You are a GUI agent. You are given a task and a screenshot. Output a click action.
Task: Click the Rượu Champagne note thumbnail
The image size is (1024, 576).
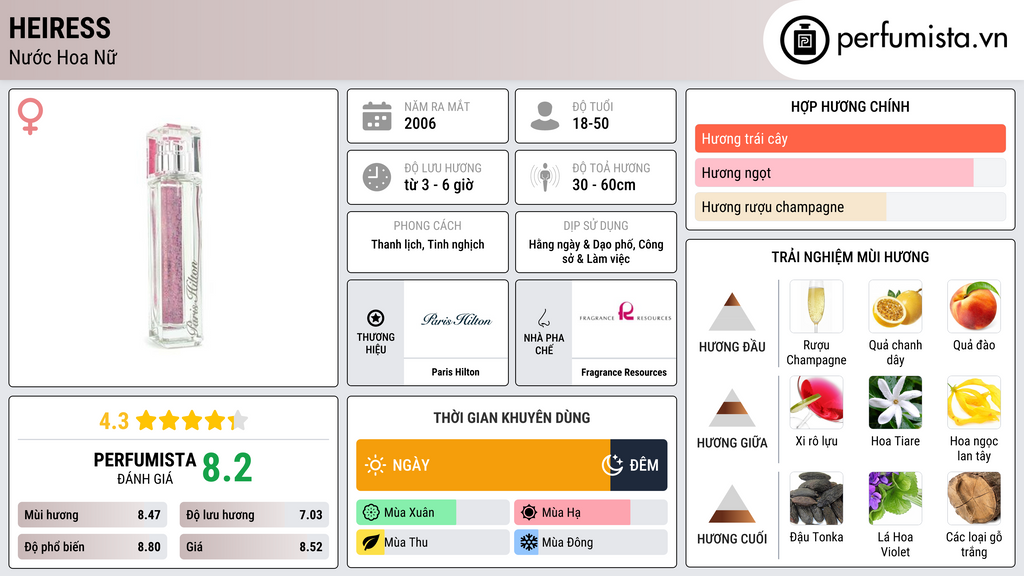coord(816,307)
